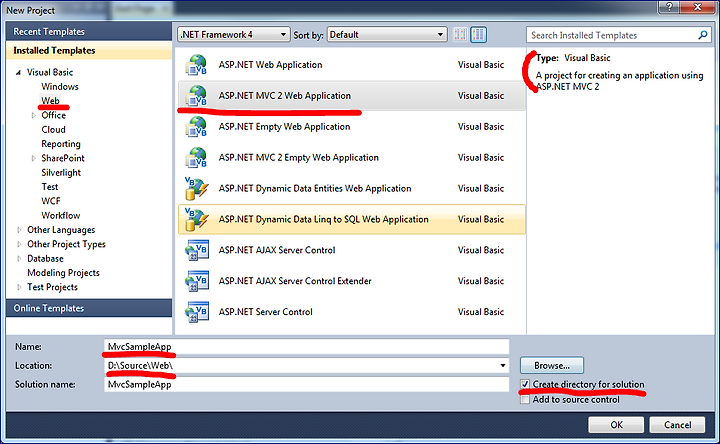Open the Location path dropdown arrow
Screen dimensions: 720x444
503,365
